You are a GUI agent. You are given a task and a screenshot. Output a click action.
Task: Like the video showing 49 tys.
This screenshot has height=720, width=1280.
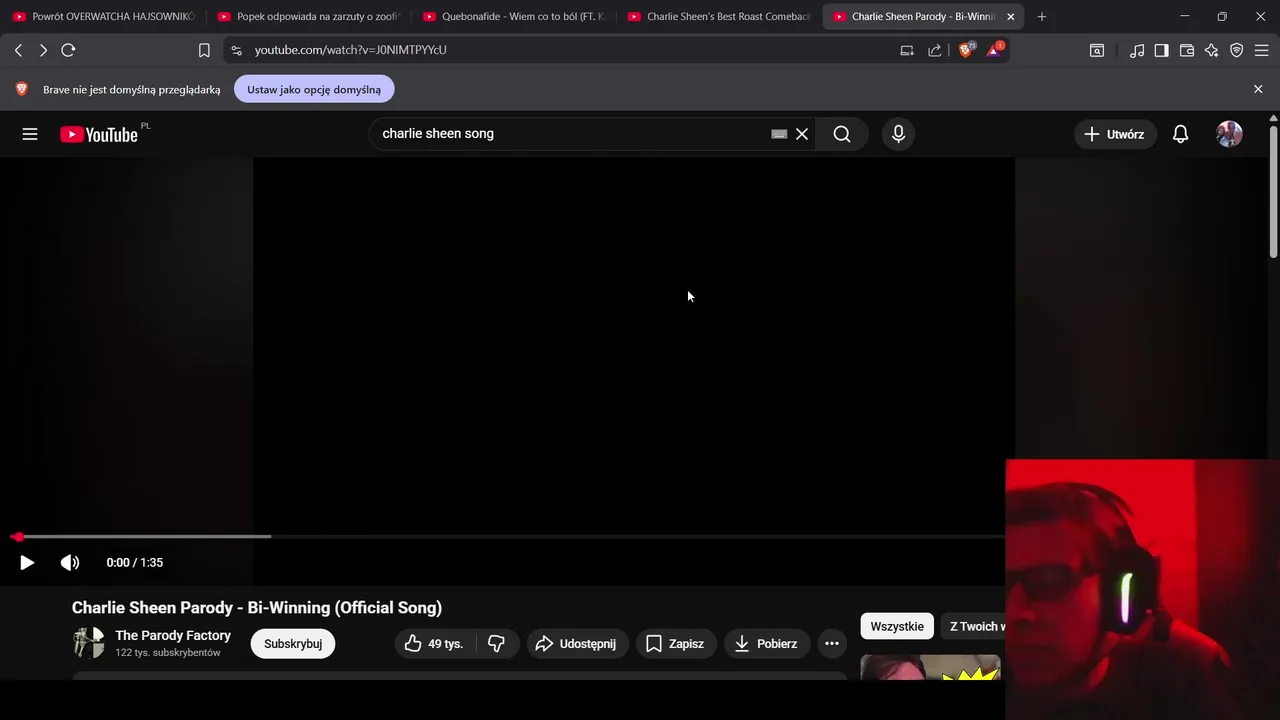435,644
